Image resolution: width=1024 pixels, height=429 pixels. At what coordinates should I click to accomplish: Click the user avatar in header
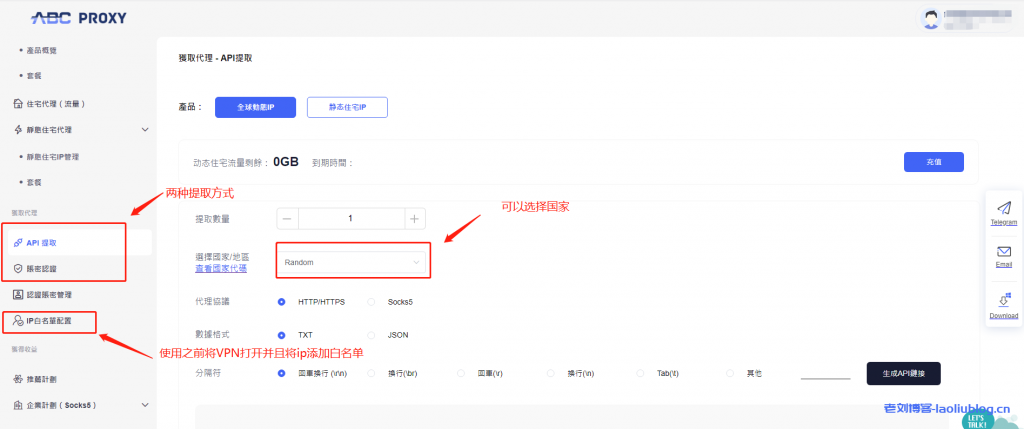tap(930, 17)
